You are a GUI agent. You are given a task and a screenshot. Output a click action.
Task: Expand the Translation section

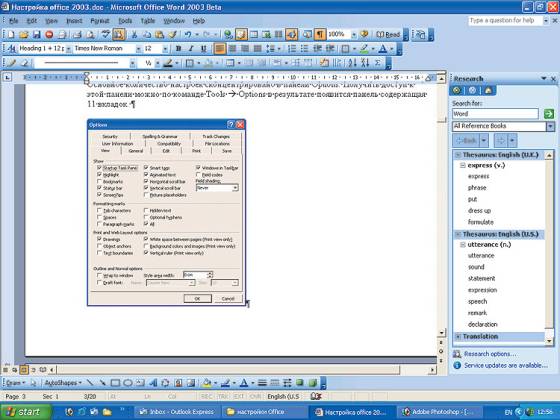458,336
